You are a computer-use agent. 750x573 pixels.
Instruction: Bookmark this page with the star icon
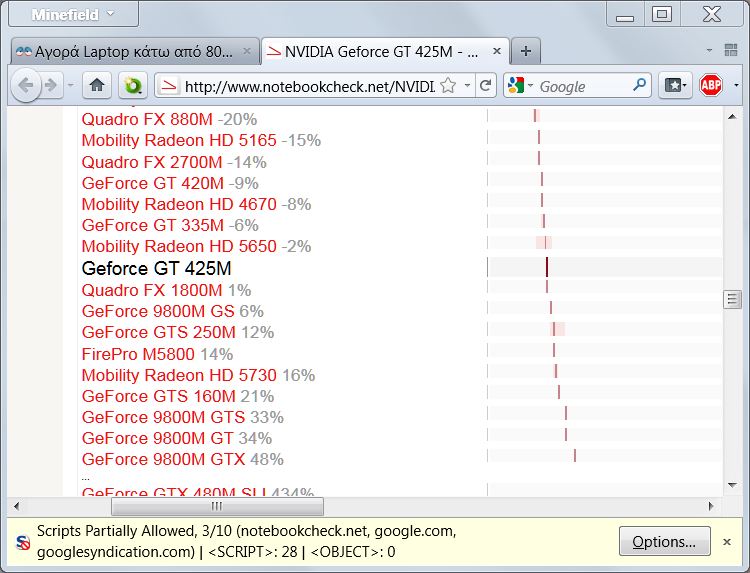(448, 86)
